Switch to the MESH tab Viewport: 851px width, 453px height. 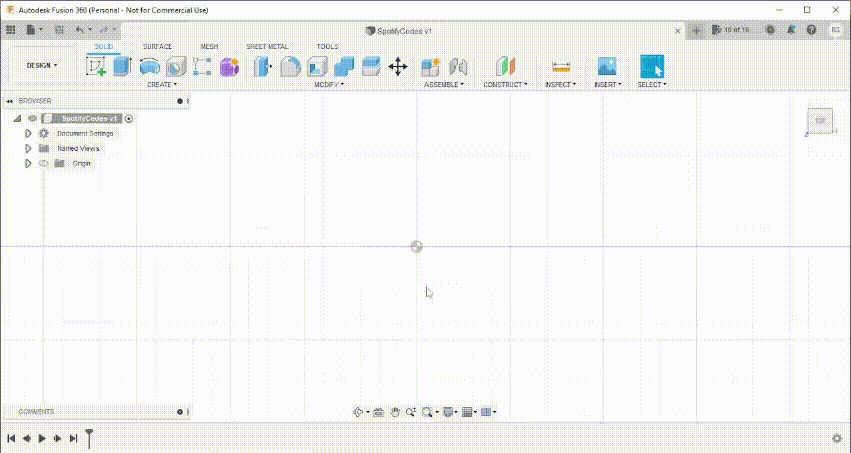tap(209, 47)
